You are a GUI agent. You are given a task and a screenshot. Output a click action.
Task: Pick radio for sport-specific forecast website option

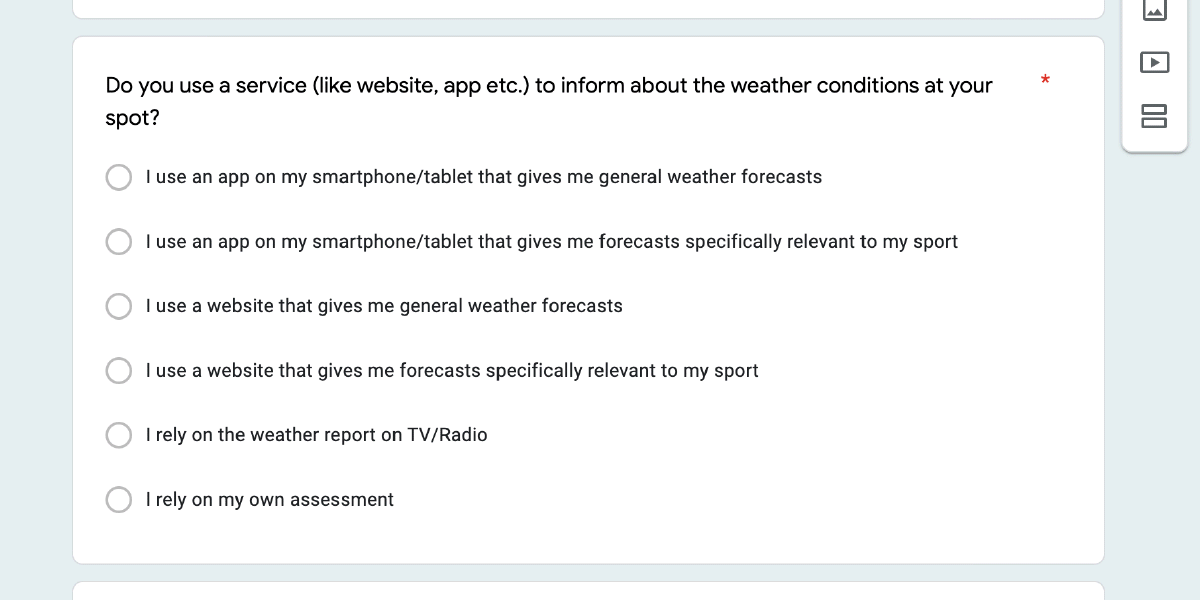tap(119, 371)
